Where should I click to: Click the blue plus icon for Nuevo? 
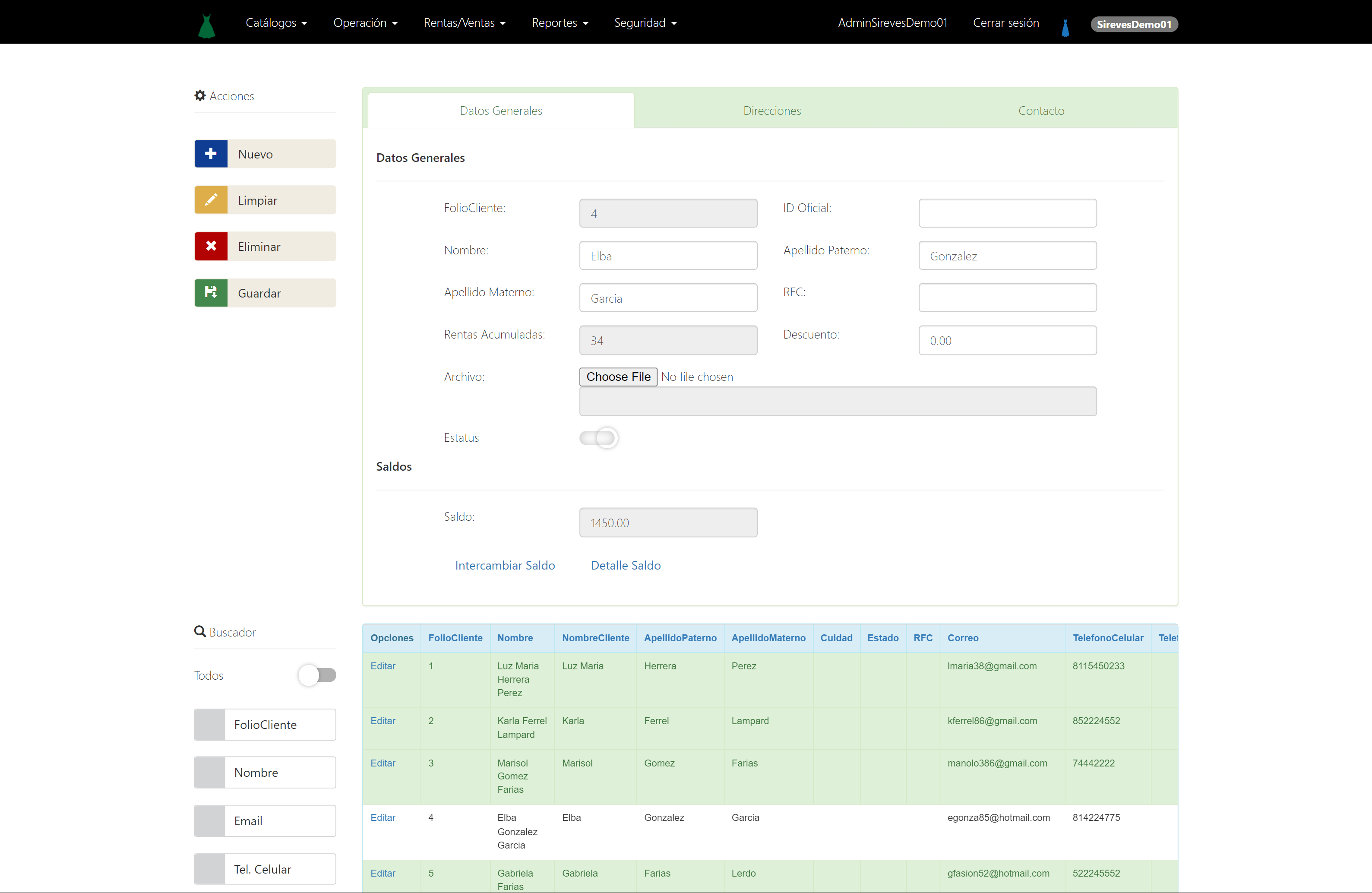211,153
